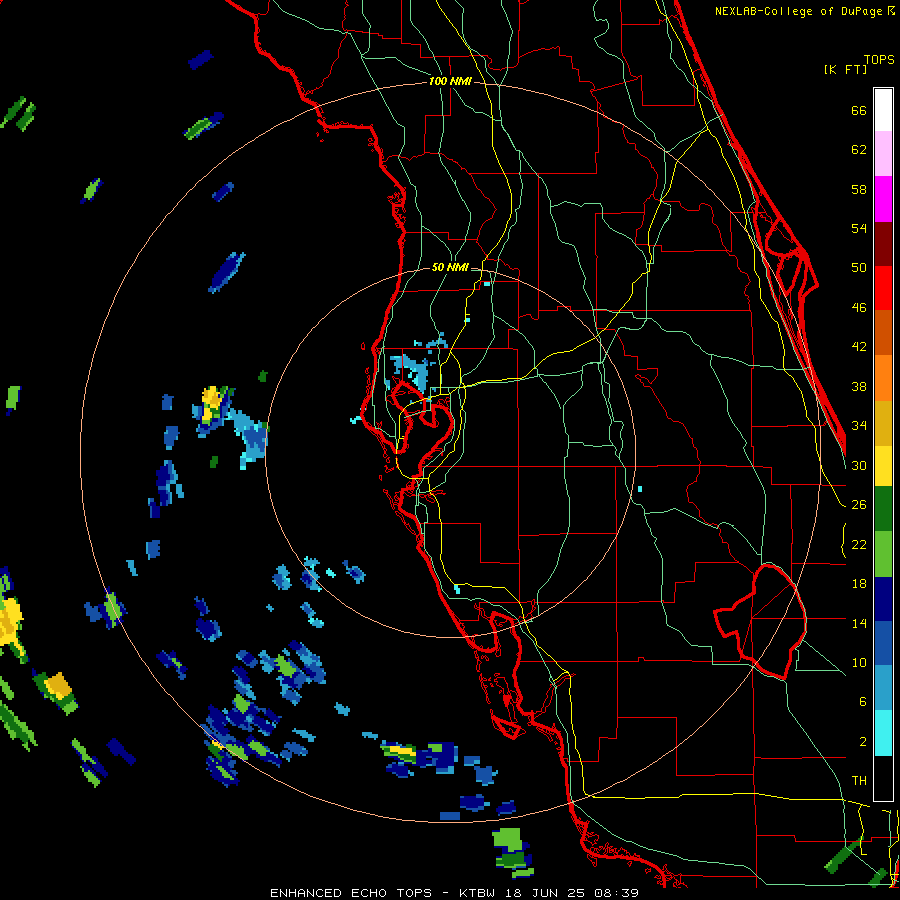The width and height of the screenshot is (900, 900).
Task: Pick the light green legend swatch
Action: coord(883,554)
